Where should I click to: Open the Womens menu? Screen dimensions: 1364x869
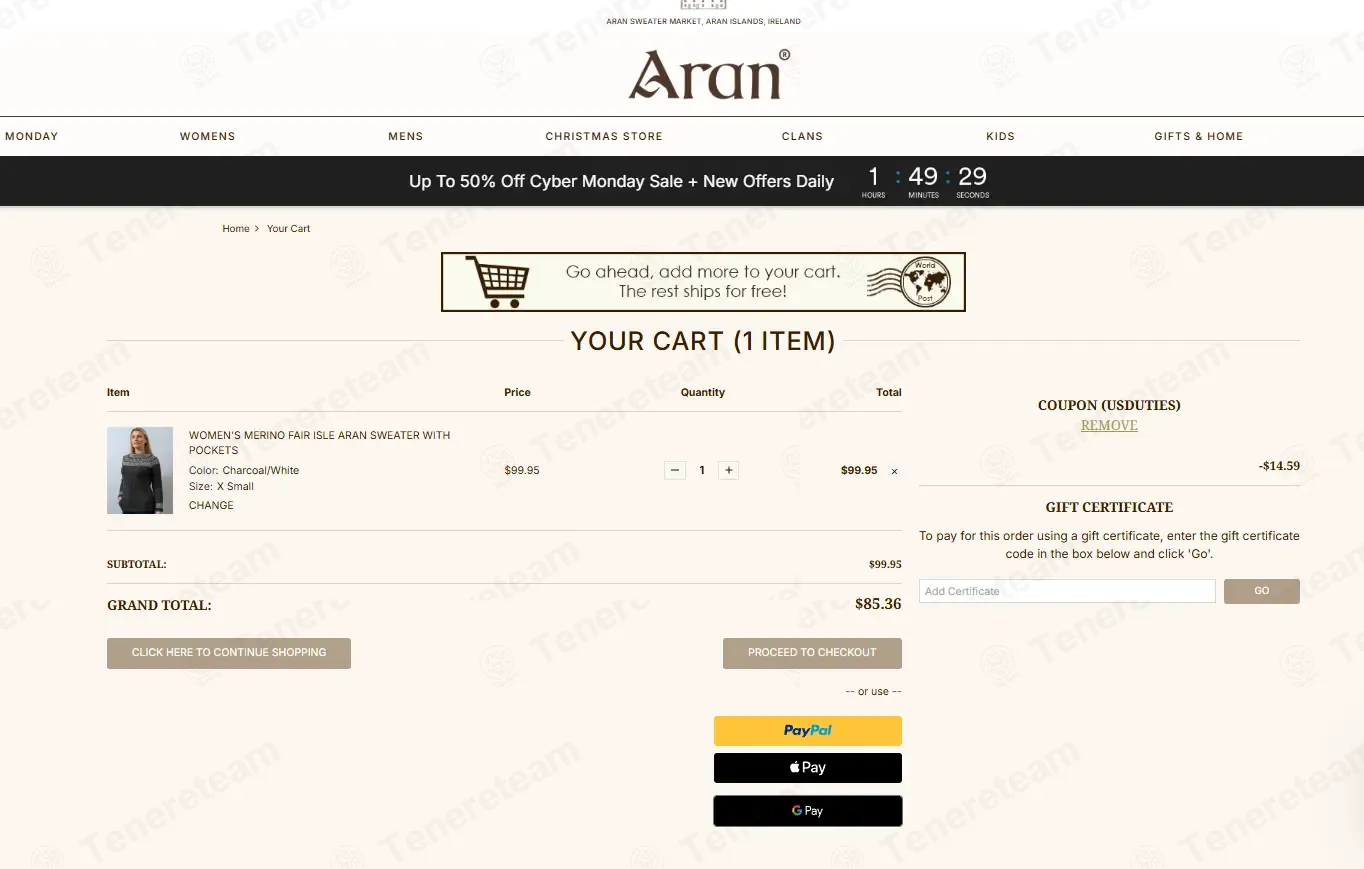point(207,136)
